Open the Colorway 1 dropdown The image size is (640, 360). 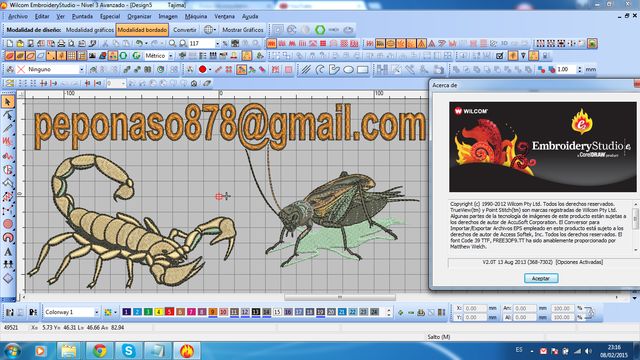pos(96,312)
